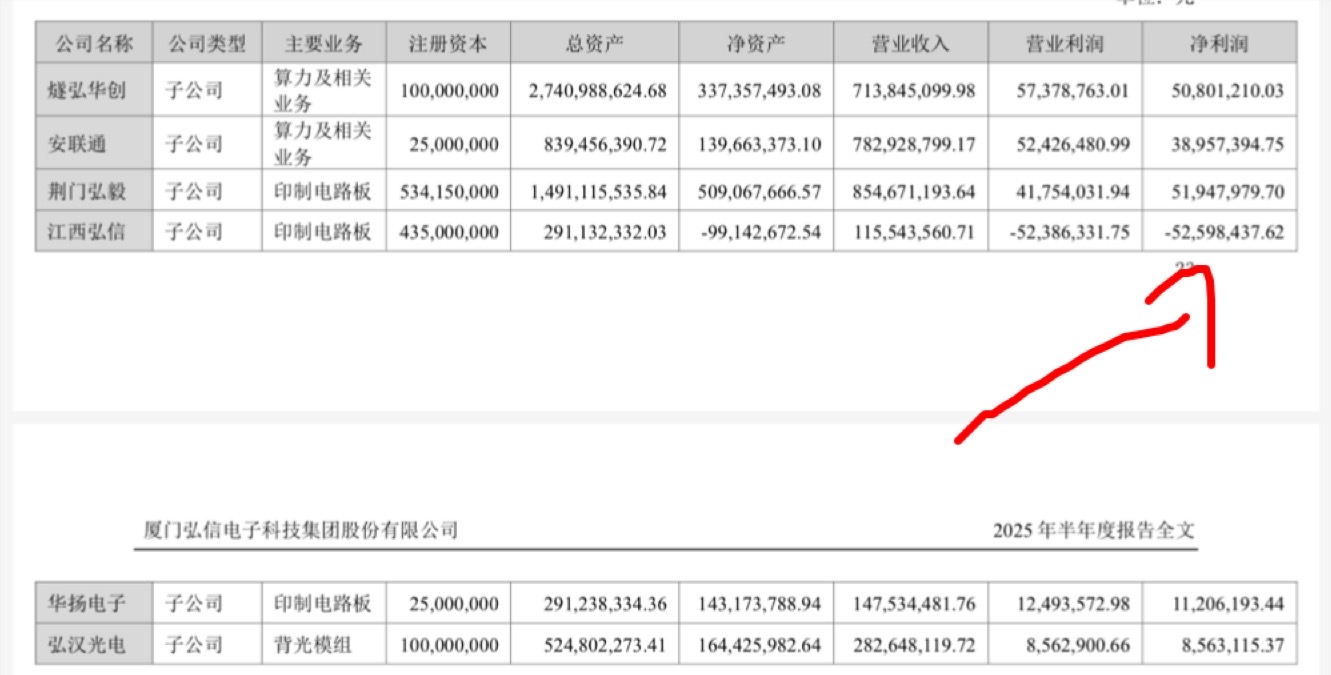Select the 净利润 column header
Viewport: 1331px width, 675px height.
pyautogui.click(x=1220, y=44)
